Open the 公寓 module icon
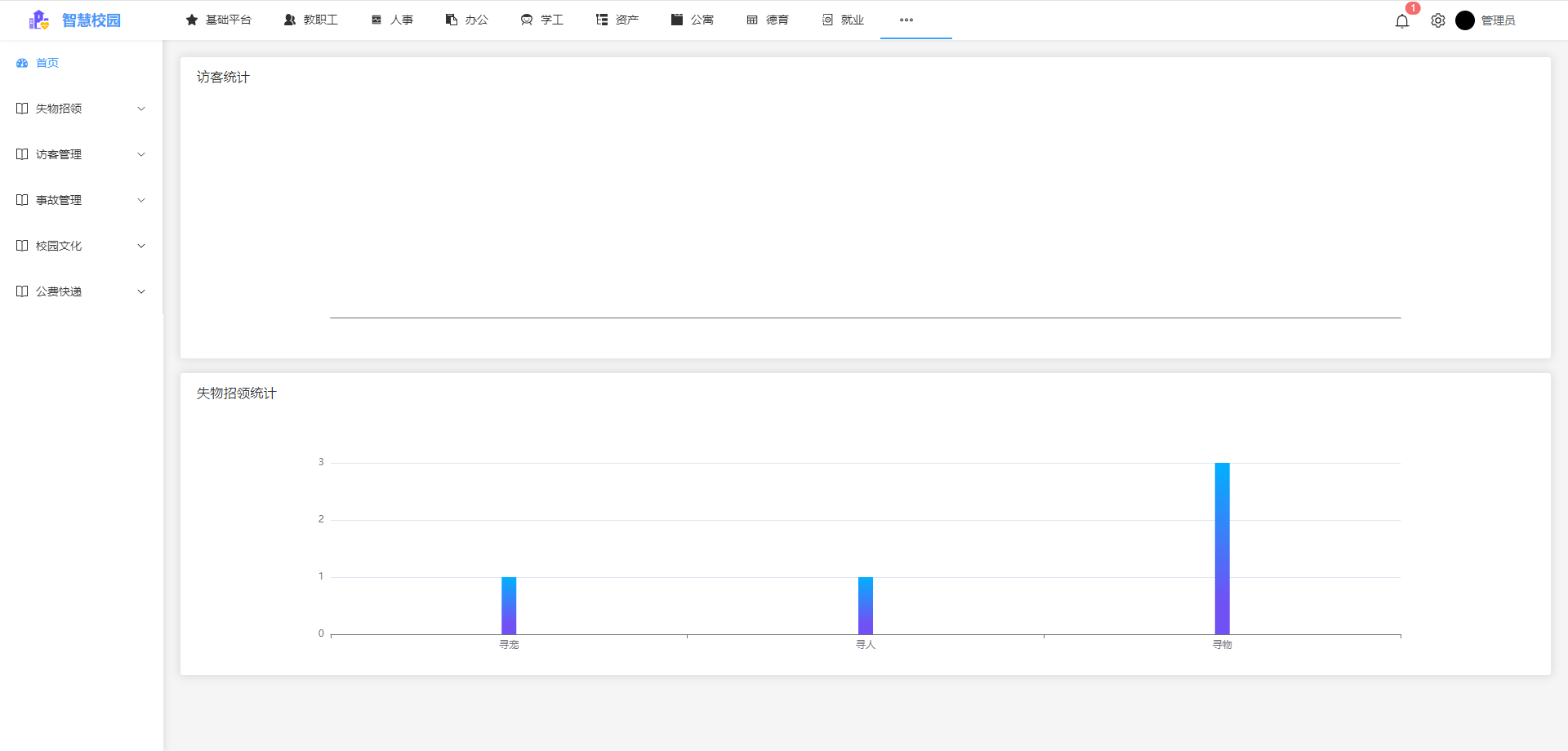1568x751 pixels. 676,20
